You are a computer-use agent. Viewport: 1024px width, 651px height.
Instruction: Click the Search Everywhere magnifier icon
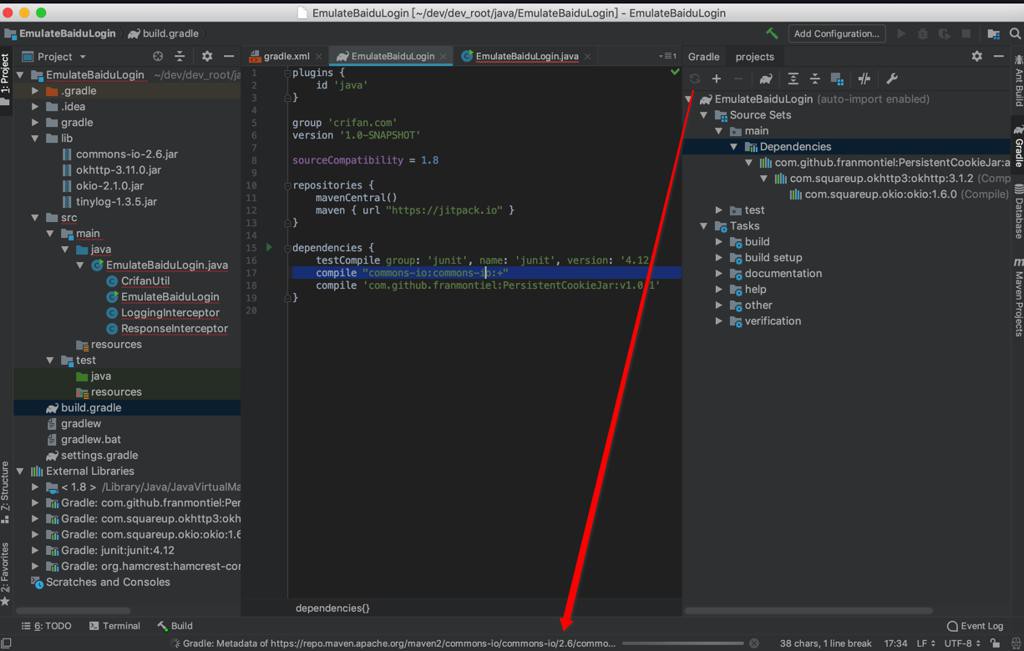click(x=1013, y=33)
